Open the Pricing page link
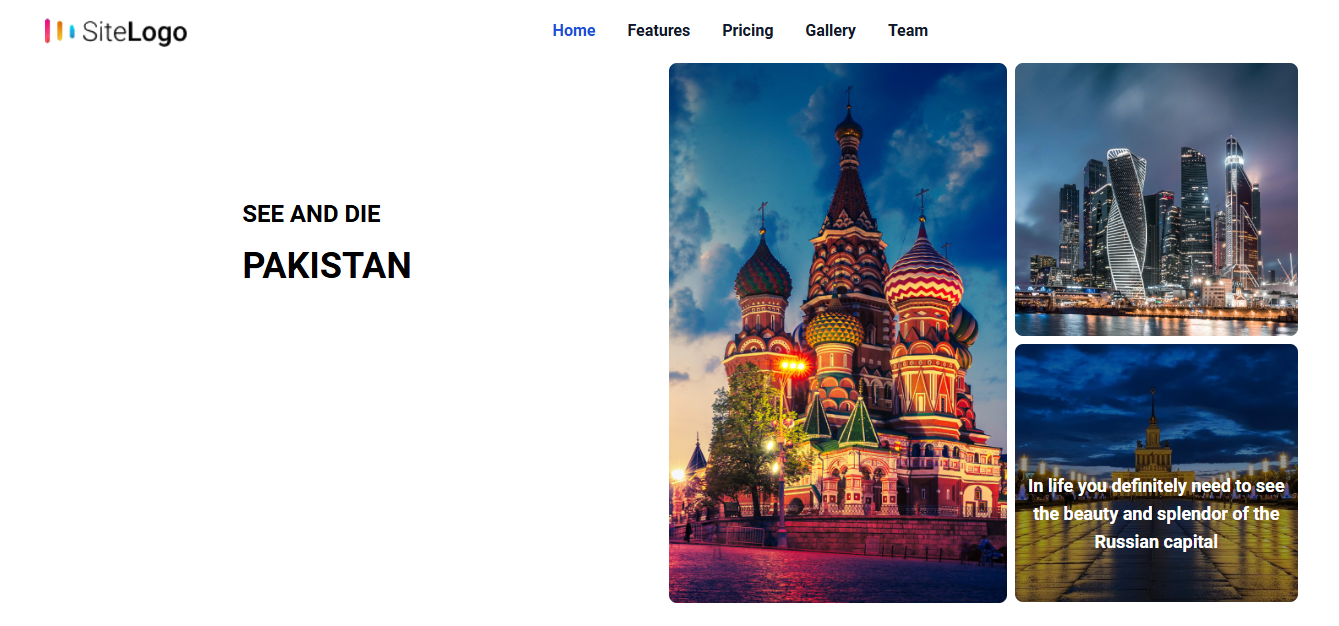This screenshot has width=1339, height=626. pos(748,31)
